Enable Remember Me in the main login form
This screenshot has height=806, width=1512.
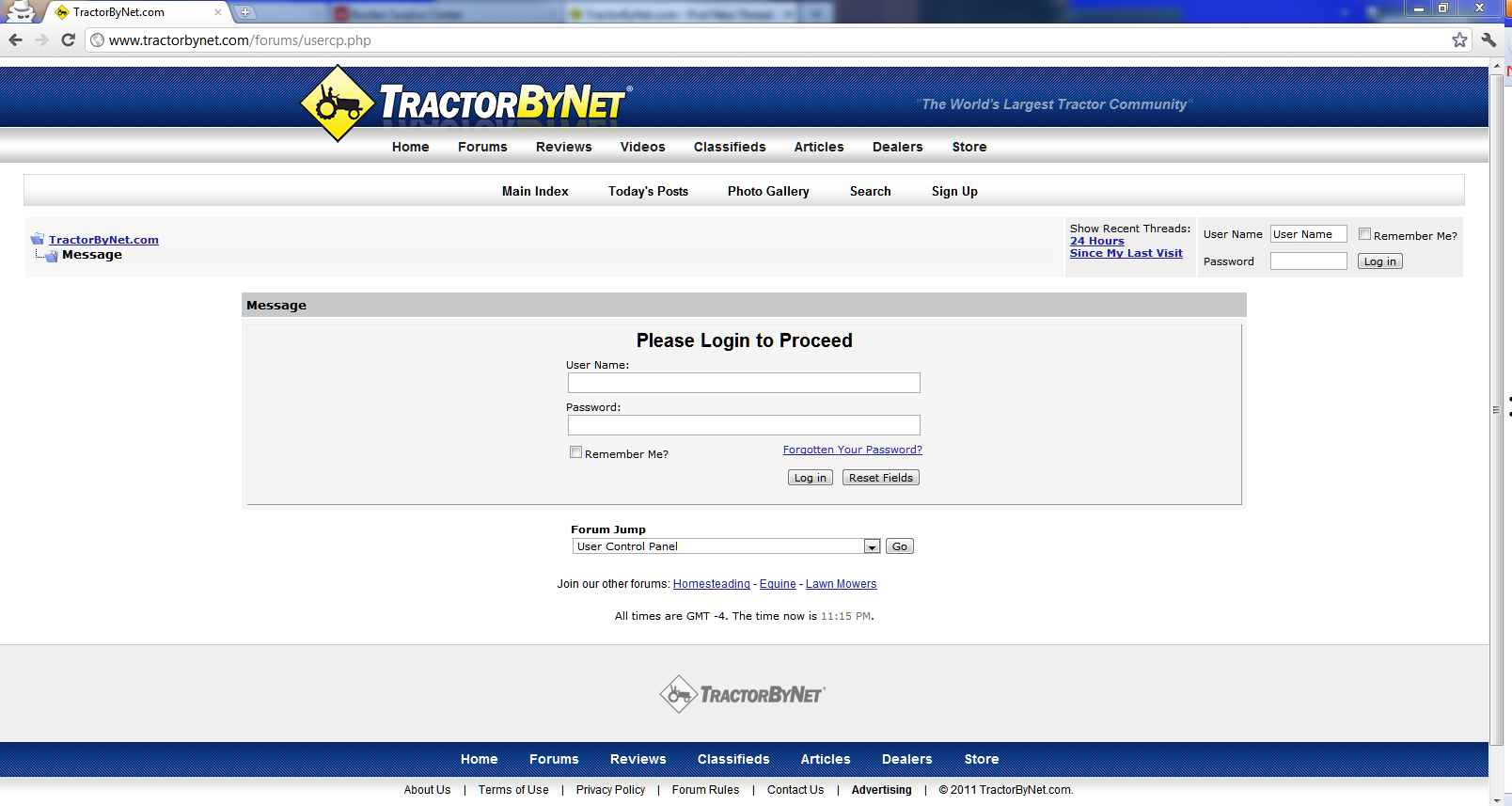[575, 452]
